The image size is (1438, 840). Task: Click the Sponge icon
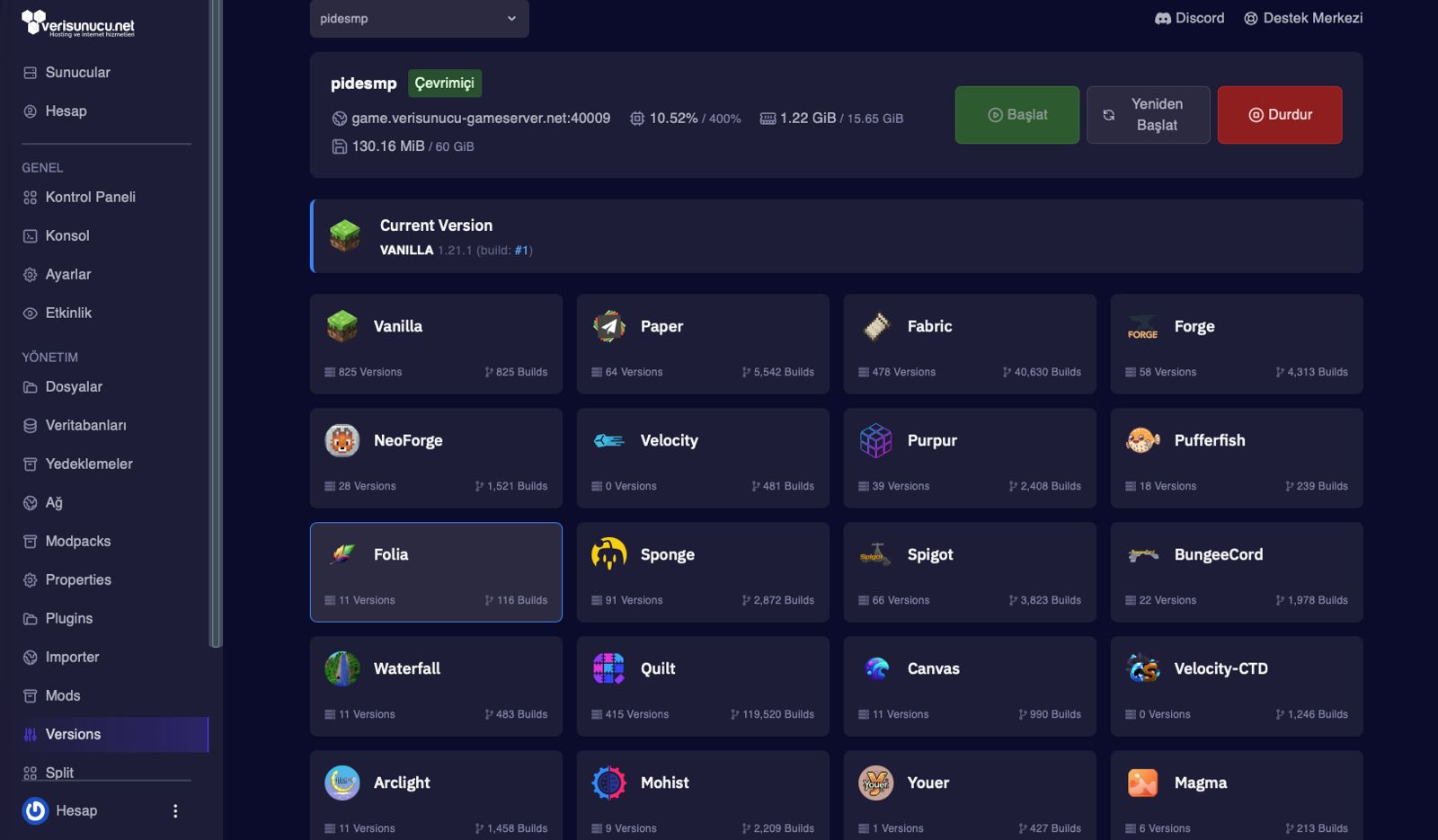pyautogui.click(x=609, y=554)
